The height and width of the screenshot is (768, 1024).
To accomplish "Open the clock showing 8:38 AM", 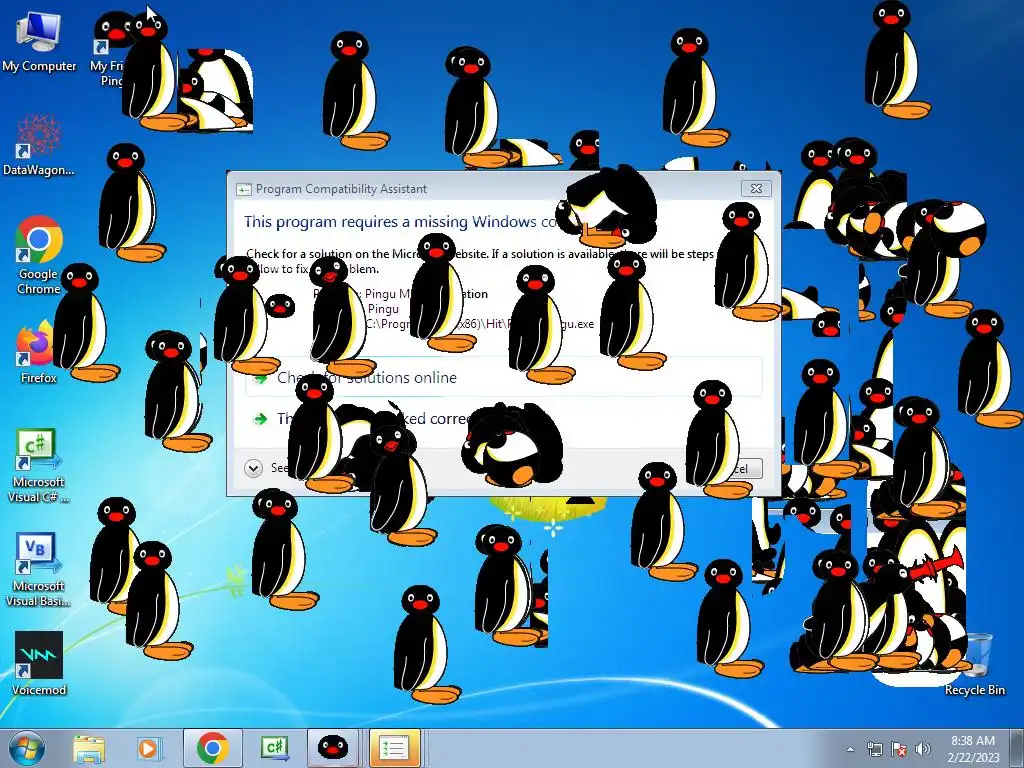I will [973, 748].
